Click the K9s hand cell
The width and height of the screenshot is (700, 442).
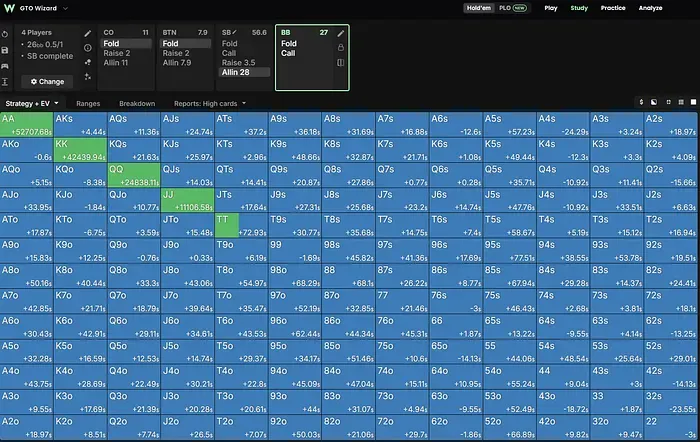pyautogui.click(x=295, y=150)
